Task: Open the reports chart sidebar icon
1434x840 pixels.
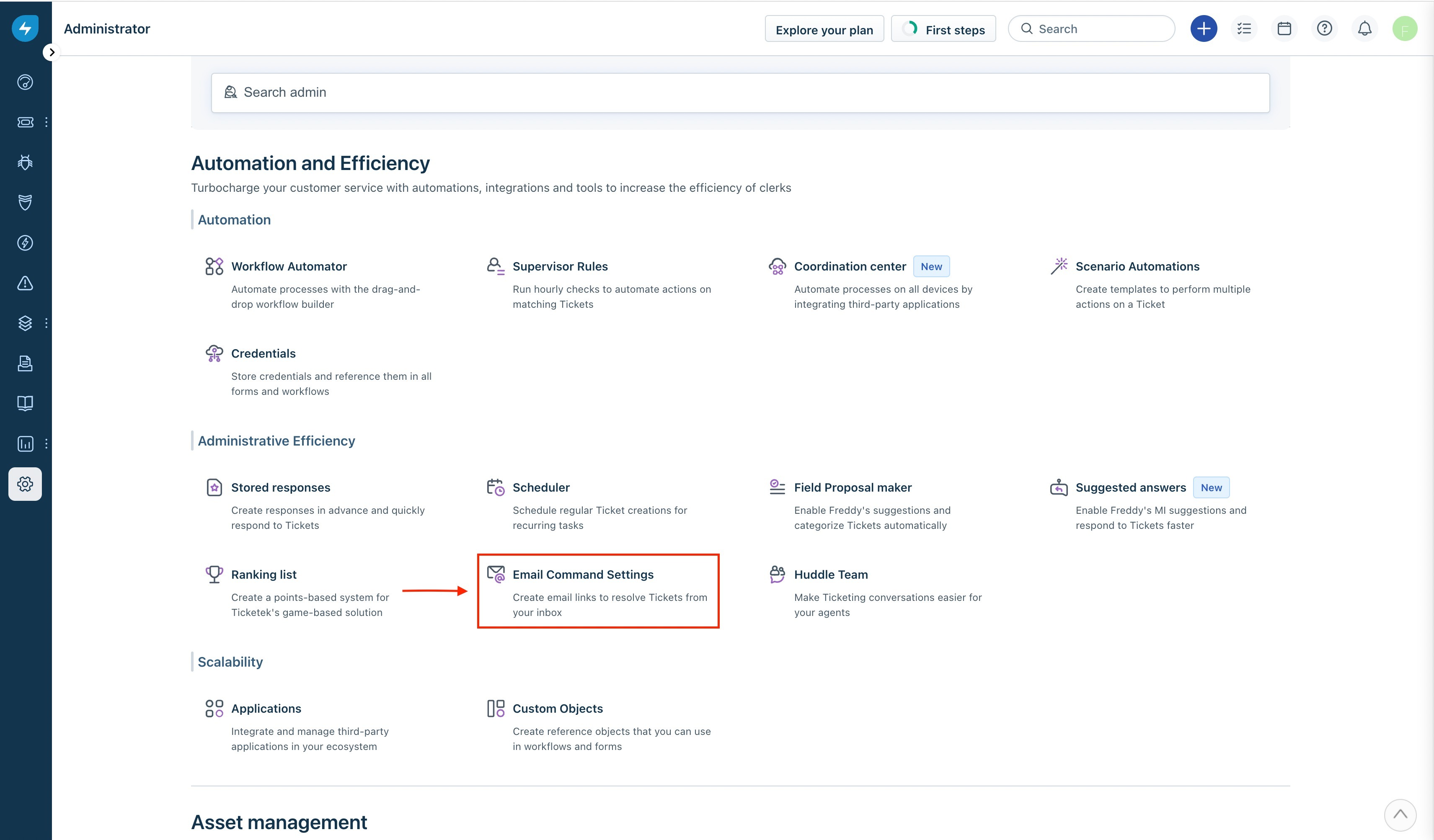Action: (25, 443)
